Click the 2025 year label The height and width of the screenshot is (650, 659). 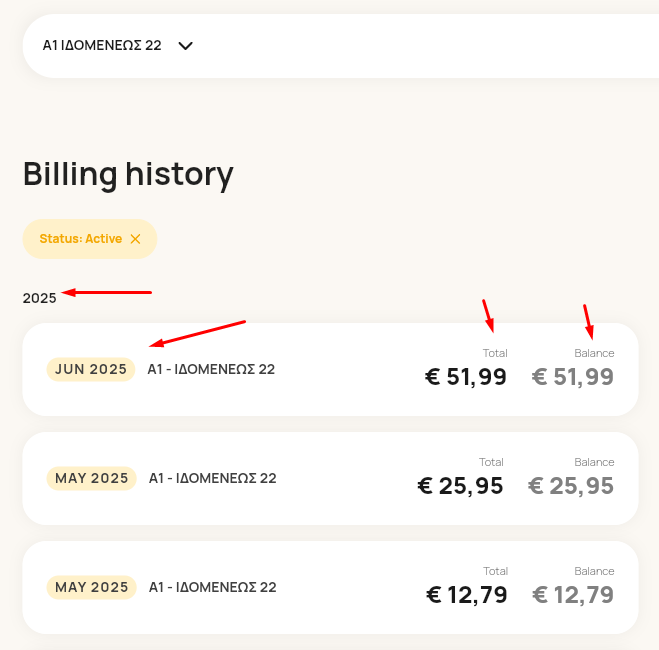(x=40, y=298)
